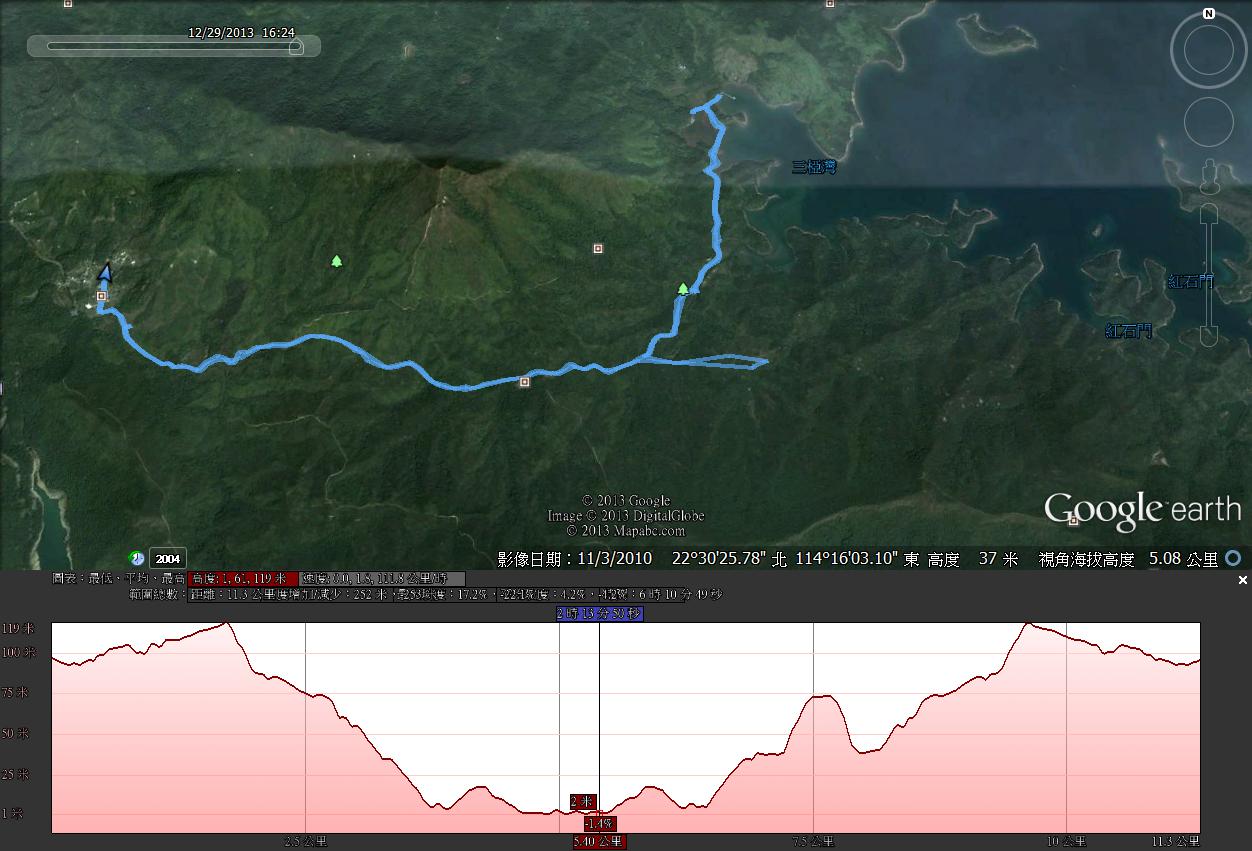Click the elevation profile vertical cursor line
The height and width of the screenshot is (851, 1252).
coord(599,727)
